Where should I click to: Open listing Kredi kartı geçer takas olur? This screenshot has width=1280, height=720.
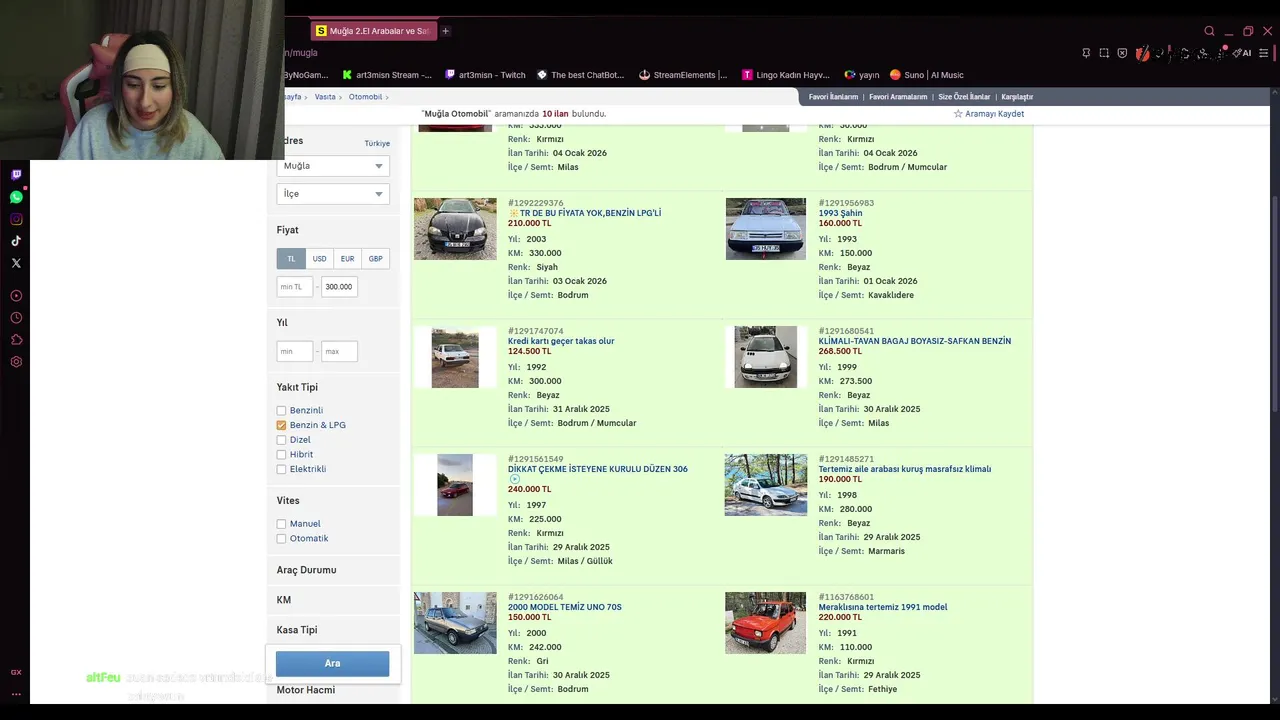(561, 341)
